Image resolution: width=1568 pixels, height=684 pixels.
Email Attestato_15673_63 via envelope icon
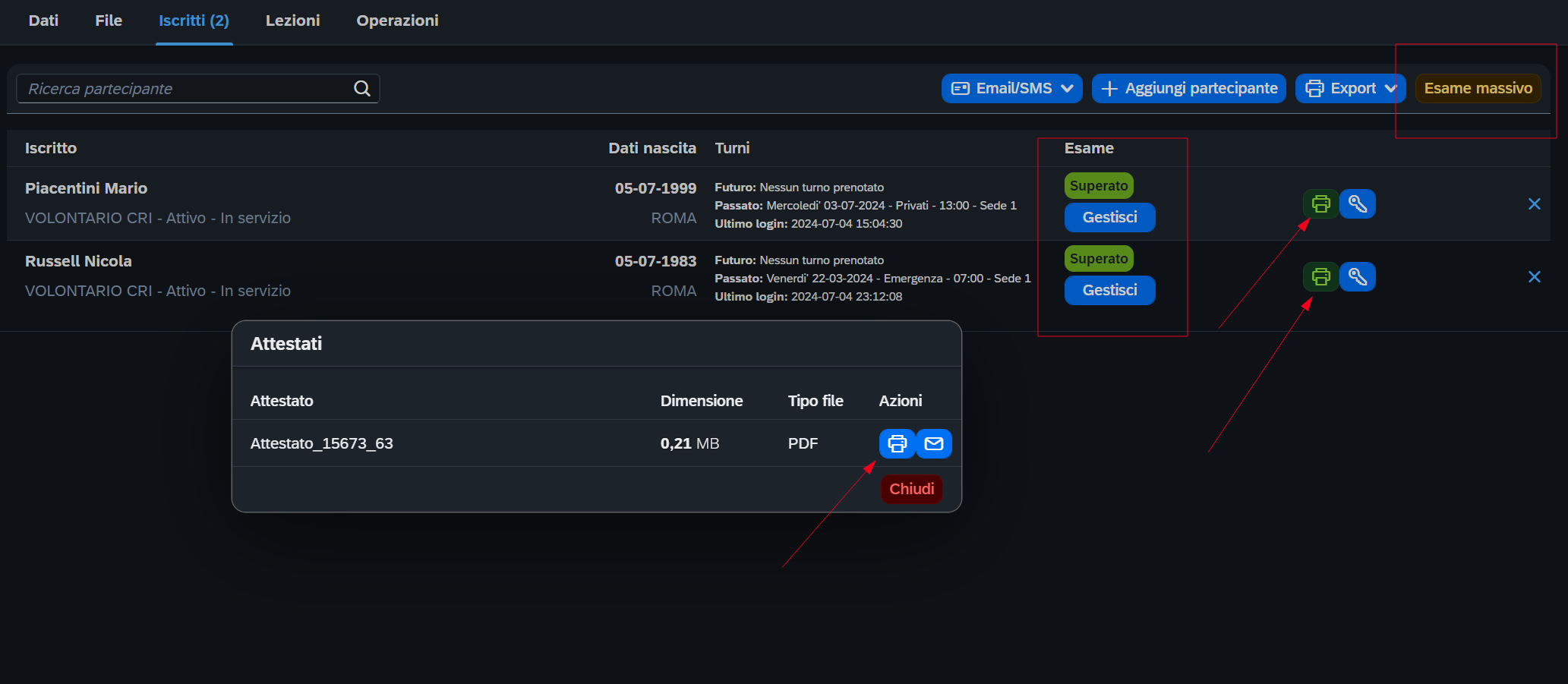coord(934,443)
